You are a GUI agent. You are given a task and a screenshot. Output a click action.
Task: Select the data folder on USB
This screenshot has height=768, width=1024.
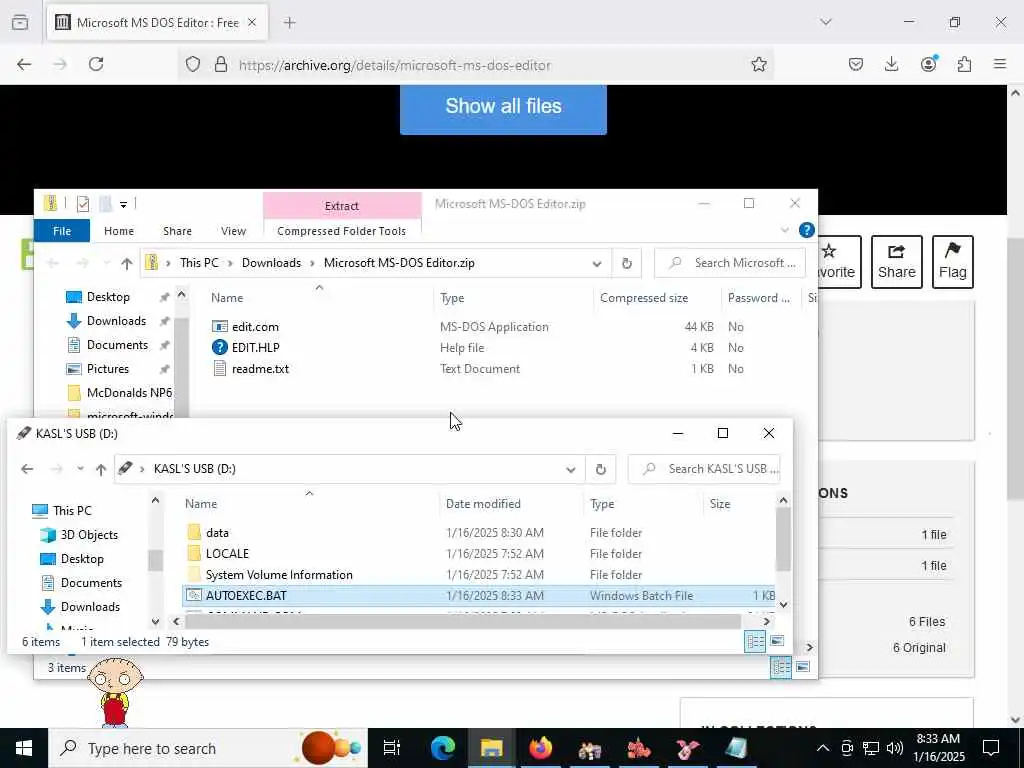click(x=217, y=533)
